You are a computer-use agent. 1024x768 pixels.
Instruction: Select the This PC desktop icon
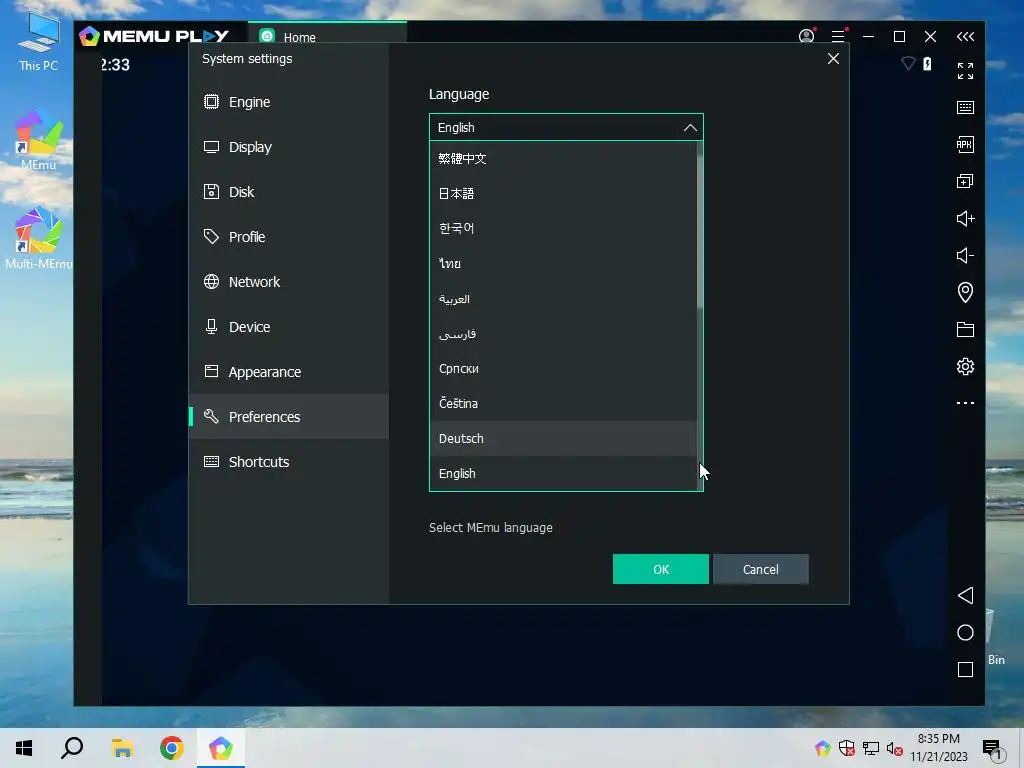tap(38, 40)
